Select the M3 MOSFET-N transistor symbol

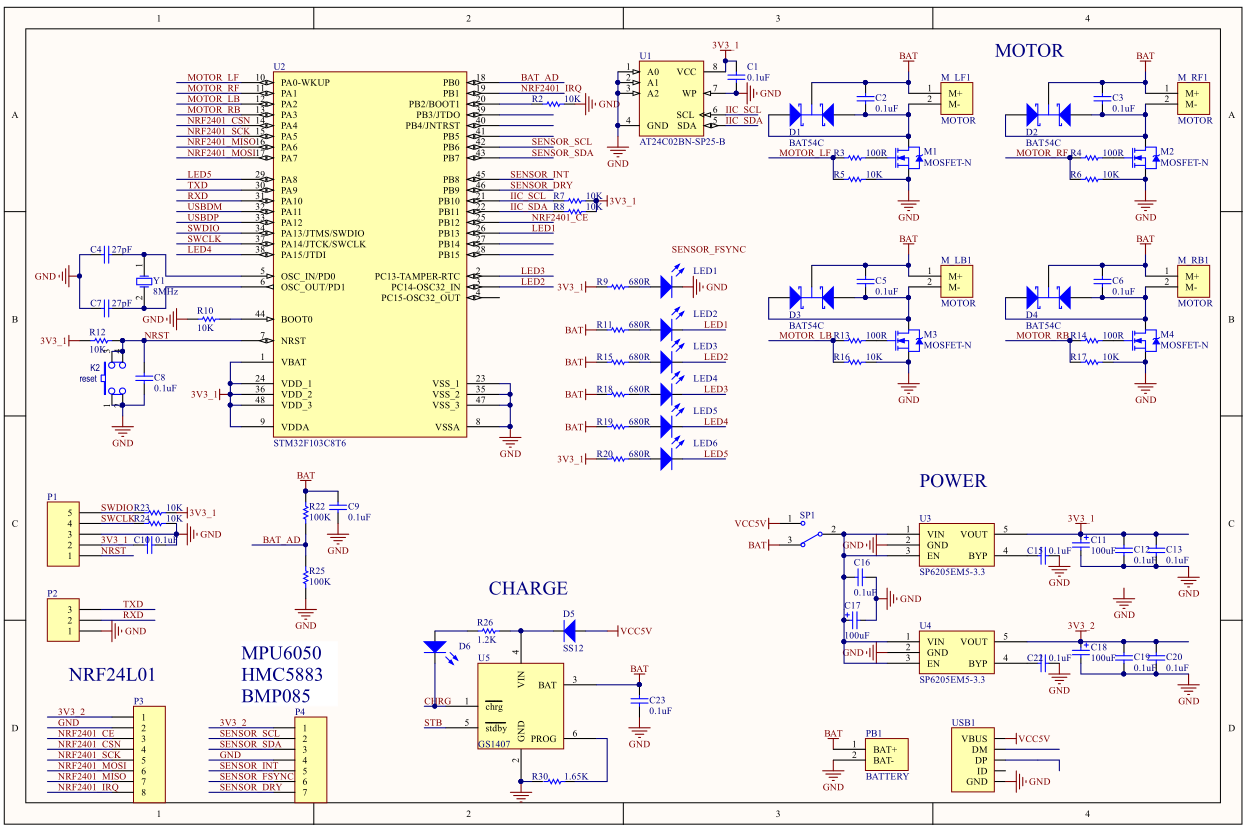[907, 340]
